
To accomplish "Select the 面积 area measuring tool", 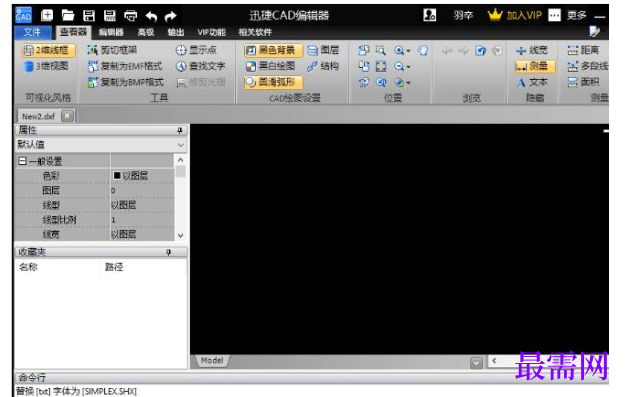I will tap(583, 82).
